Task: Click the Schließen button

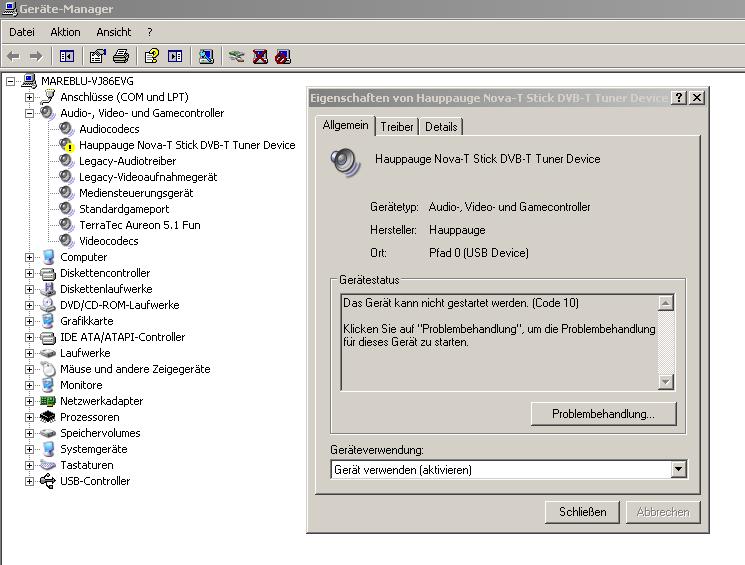Action: tap(583, 511)
